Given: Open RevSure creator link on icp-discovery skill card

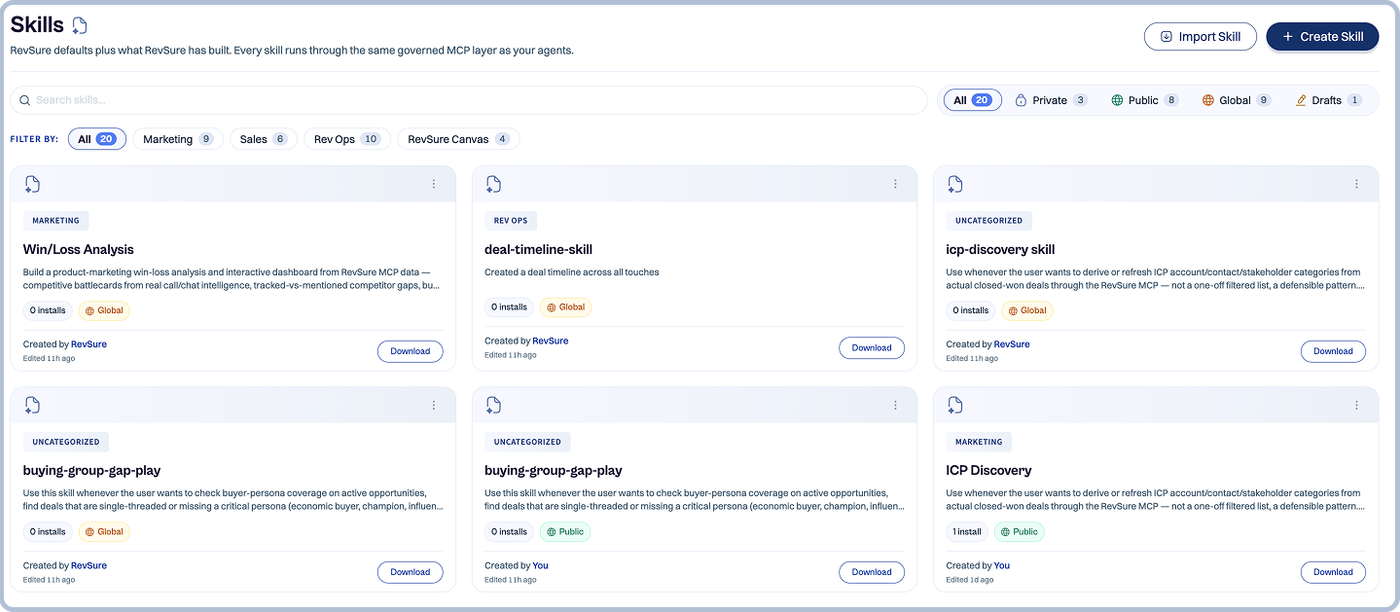Looking at the screenshot, I should (1012, 344).
